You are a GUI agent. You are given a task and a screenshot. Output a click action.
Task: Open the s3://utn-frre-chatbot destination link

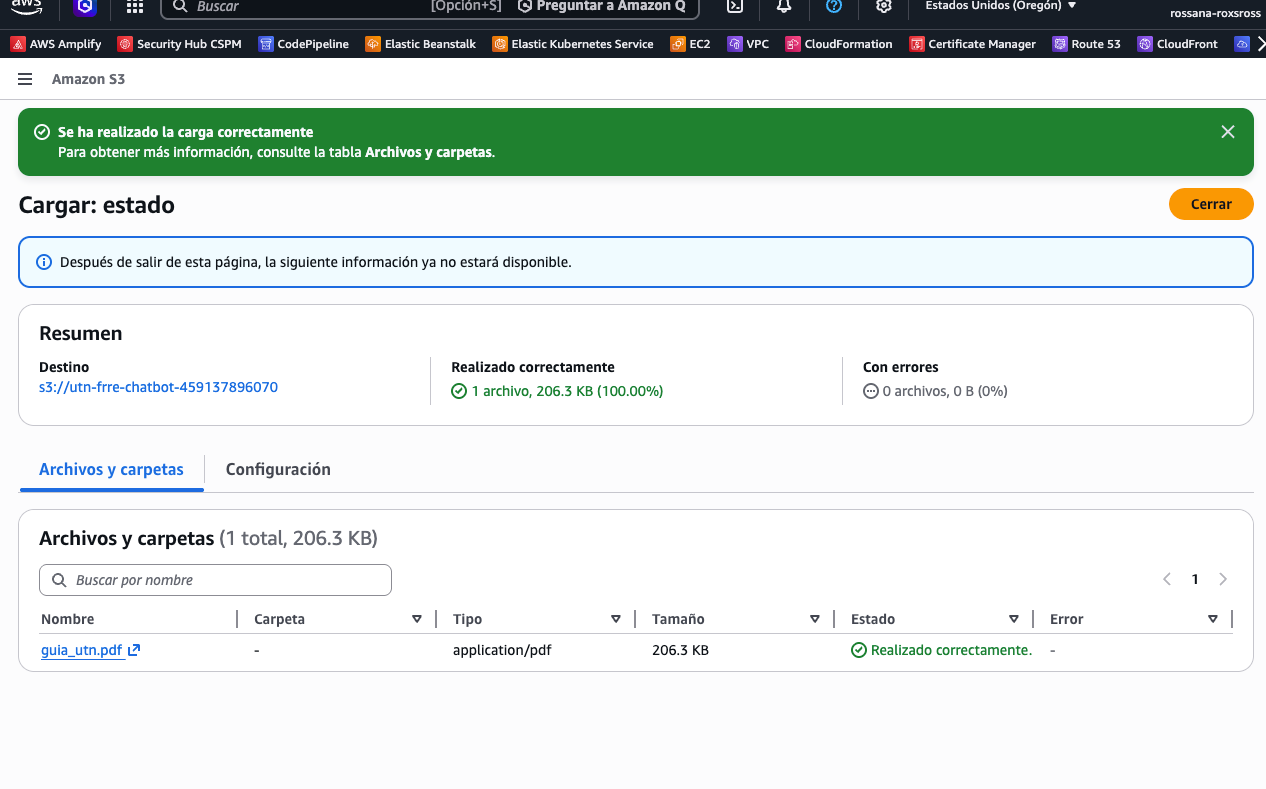[158, 387]
